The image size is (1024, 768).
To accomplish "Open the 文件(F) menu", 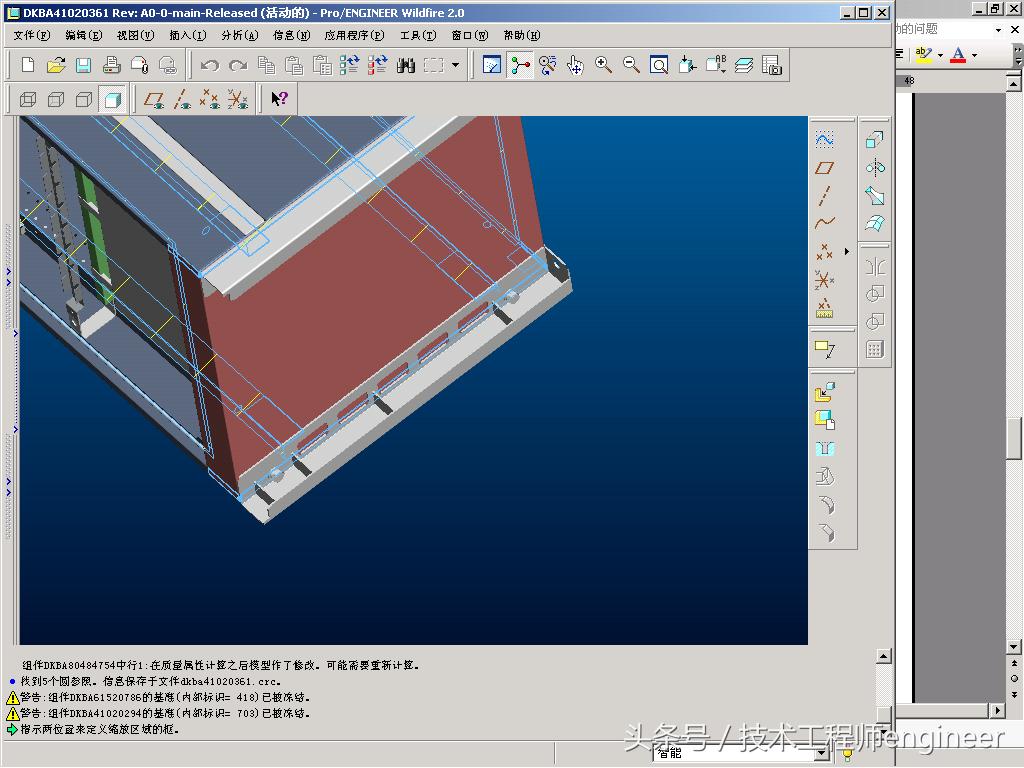I will 31,35.
